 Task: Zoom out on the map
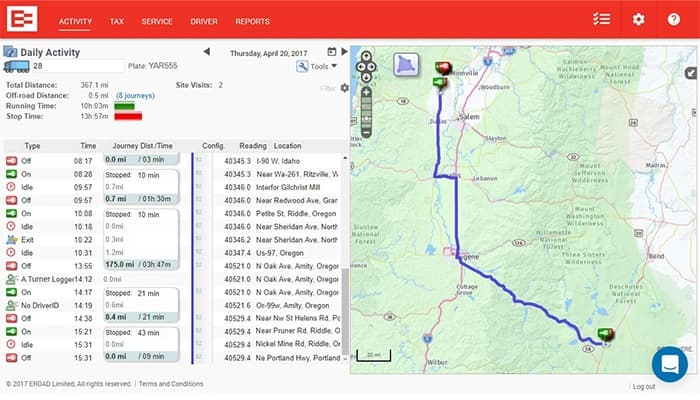click(367, 132)
